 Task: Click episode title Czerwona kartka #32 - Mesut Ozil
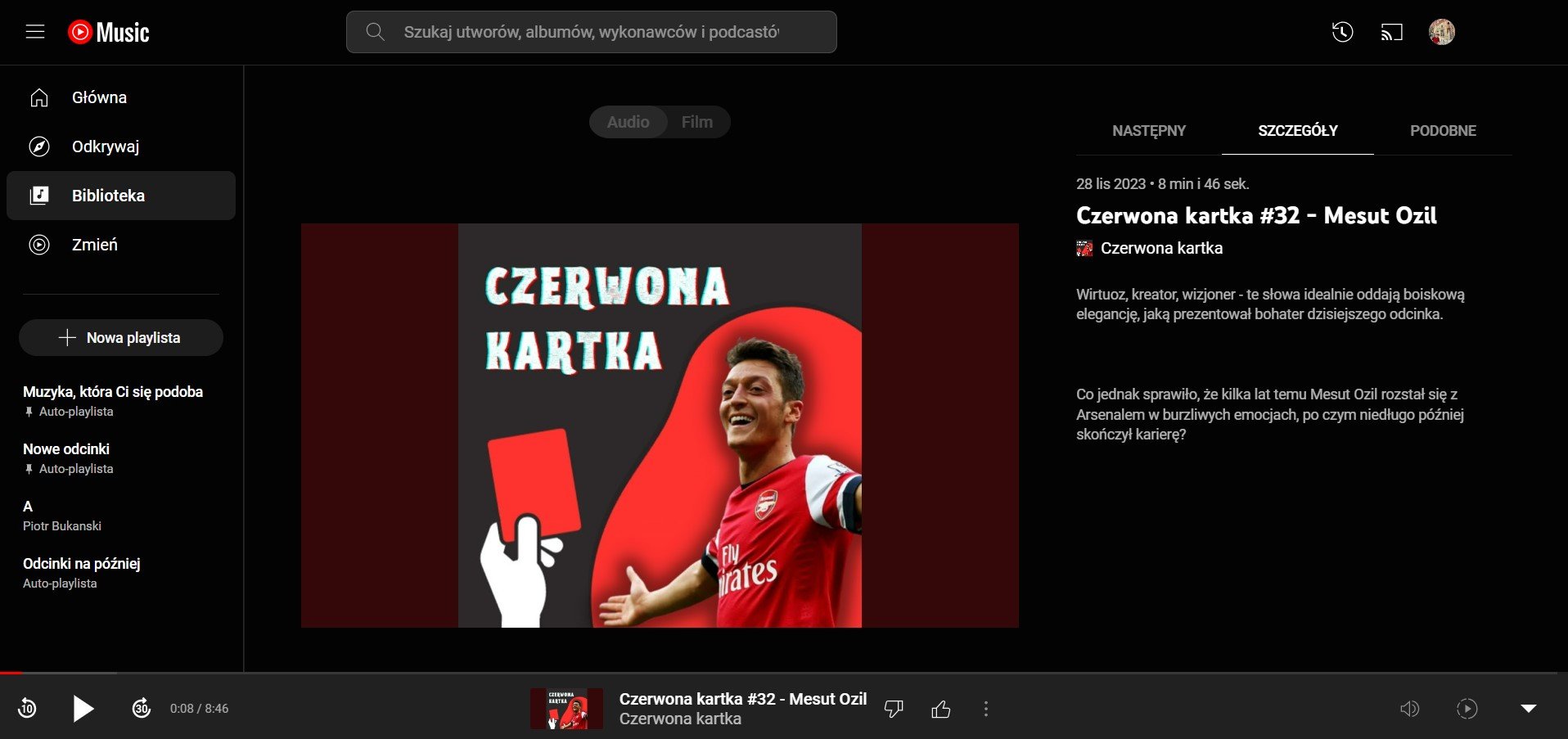[x=1256, y=215]
